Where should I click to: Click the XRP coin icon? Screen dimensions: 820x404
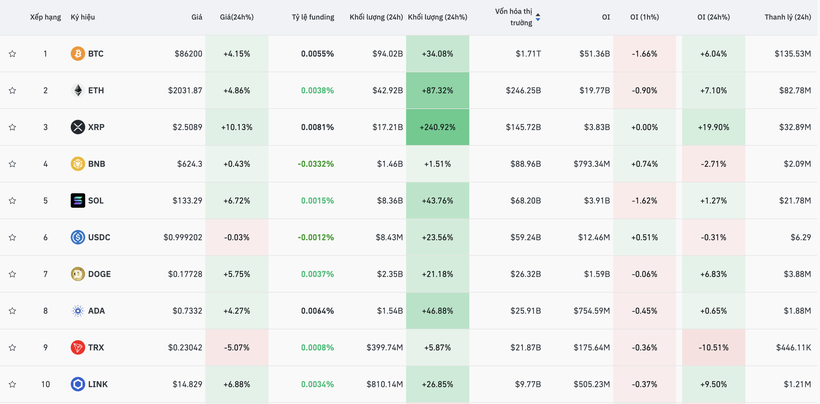(x=77, y=127)
